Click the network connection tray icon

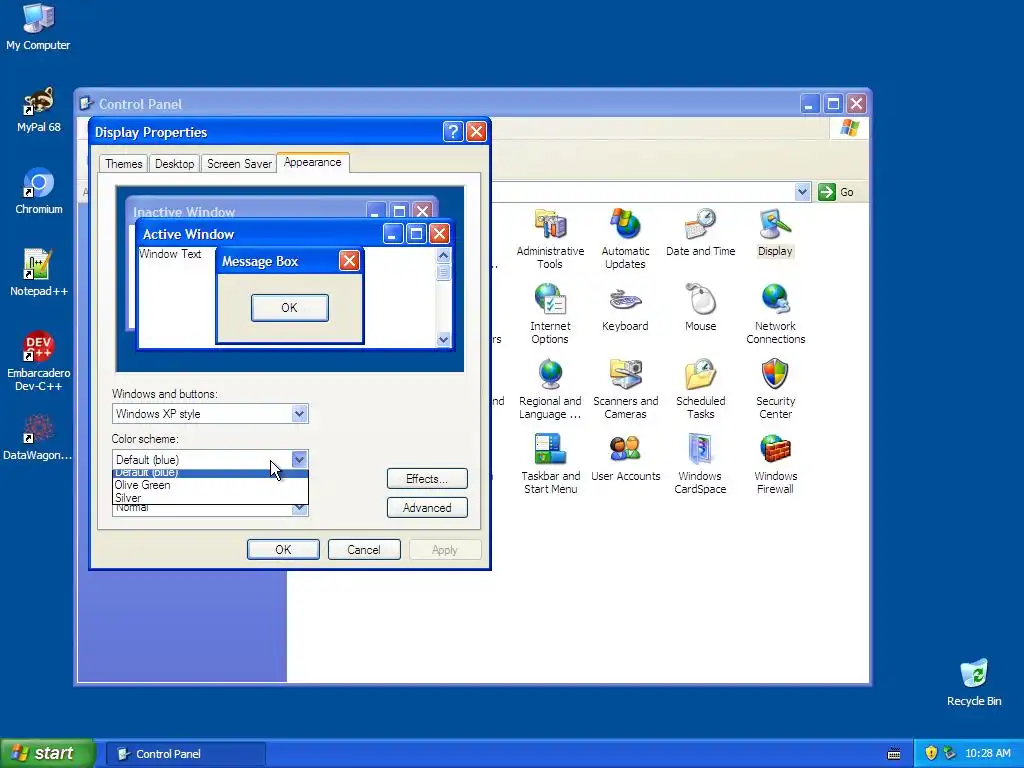click(x=950, y=753)
